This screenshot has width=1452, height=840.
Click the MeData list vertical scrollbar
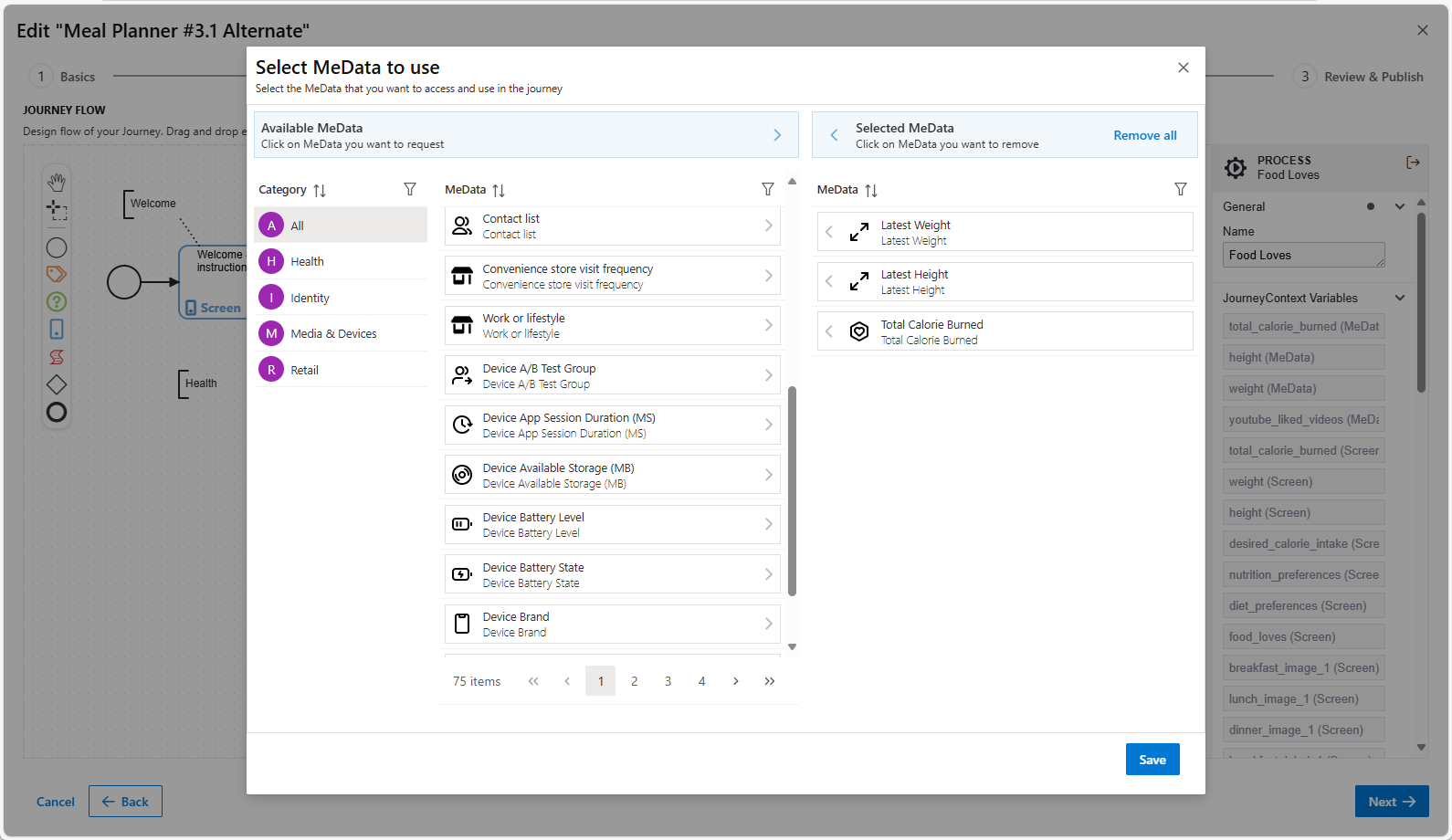792,491
